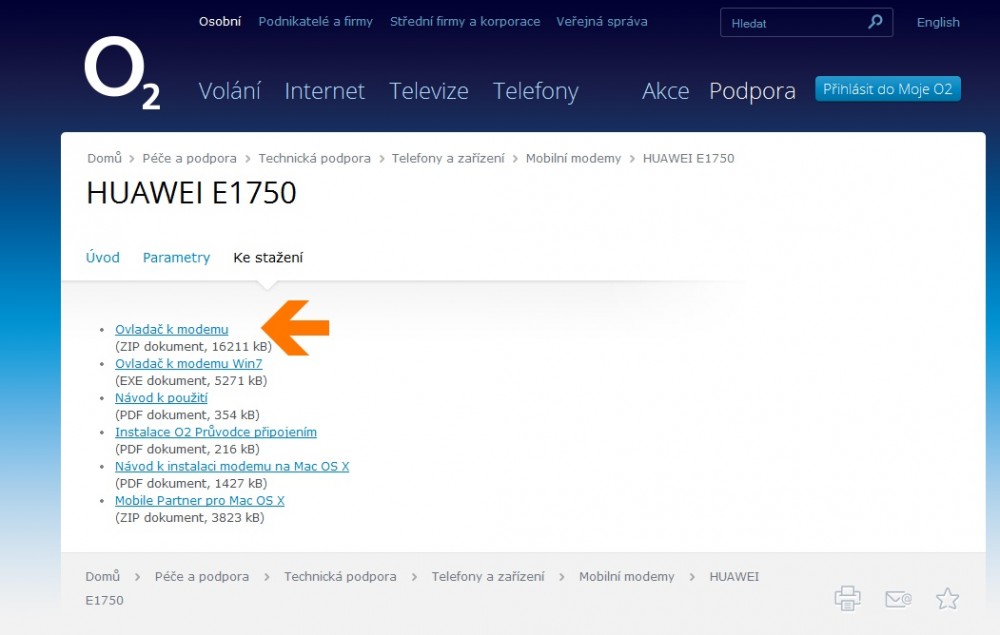Open the Internet menu
The height and width of the screenshot is (635, 1000).
coord(324,91)
